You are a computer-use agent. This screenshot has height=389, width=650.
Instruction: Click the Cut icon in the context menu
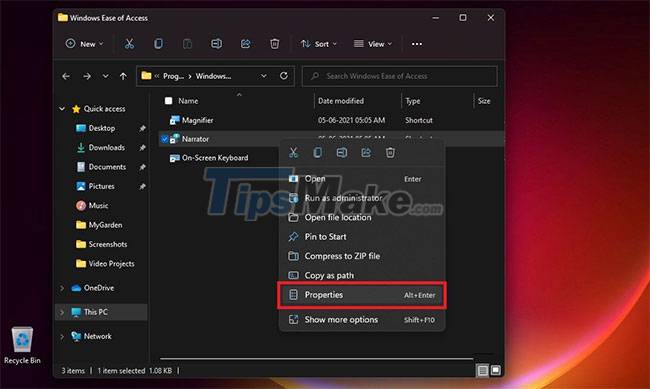[293, 153]
